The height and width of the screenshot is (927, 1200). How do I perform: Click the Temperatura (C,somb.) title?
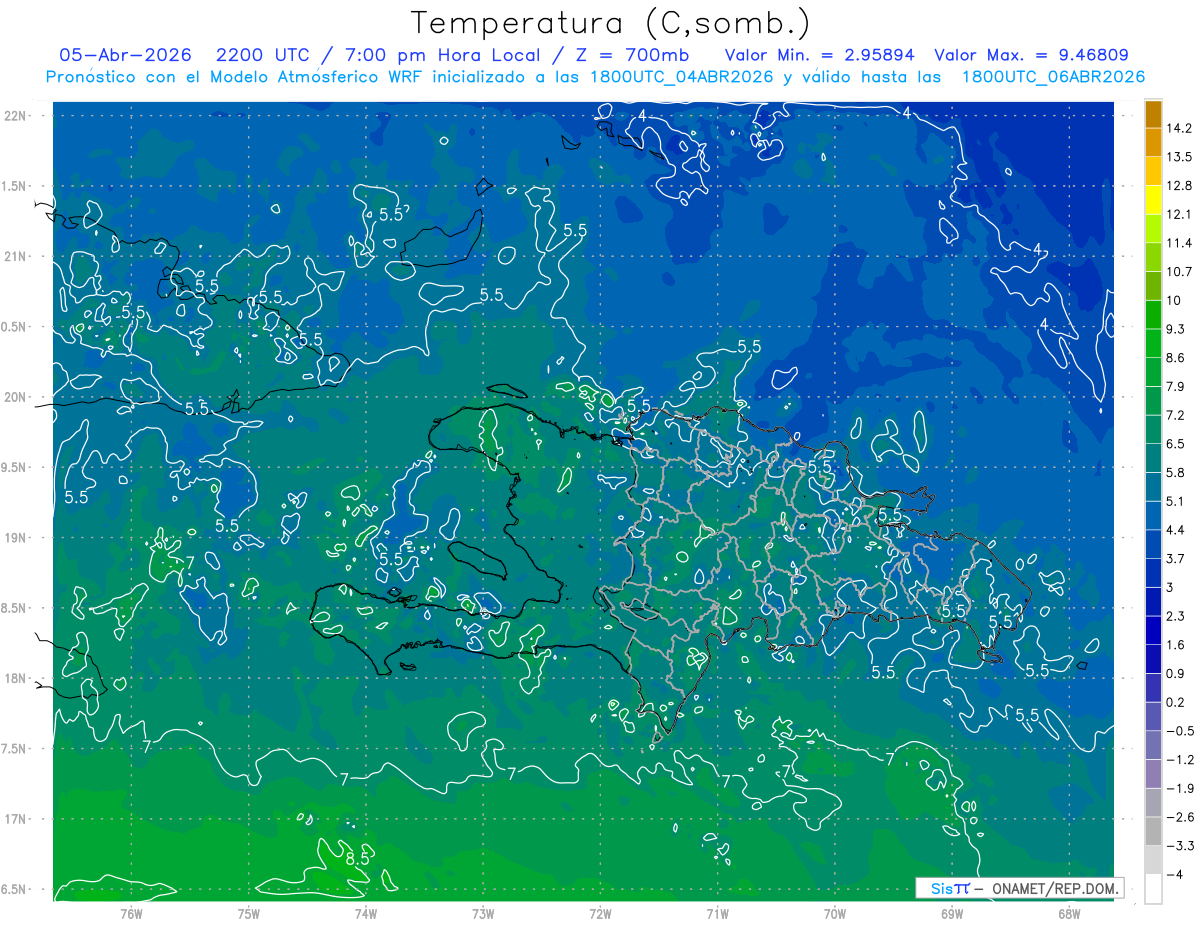click(610, 22)
